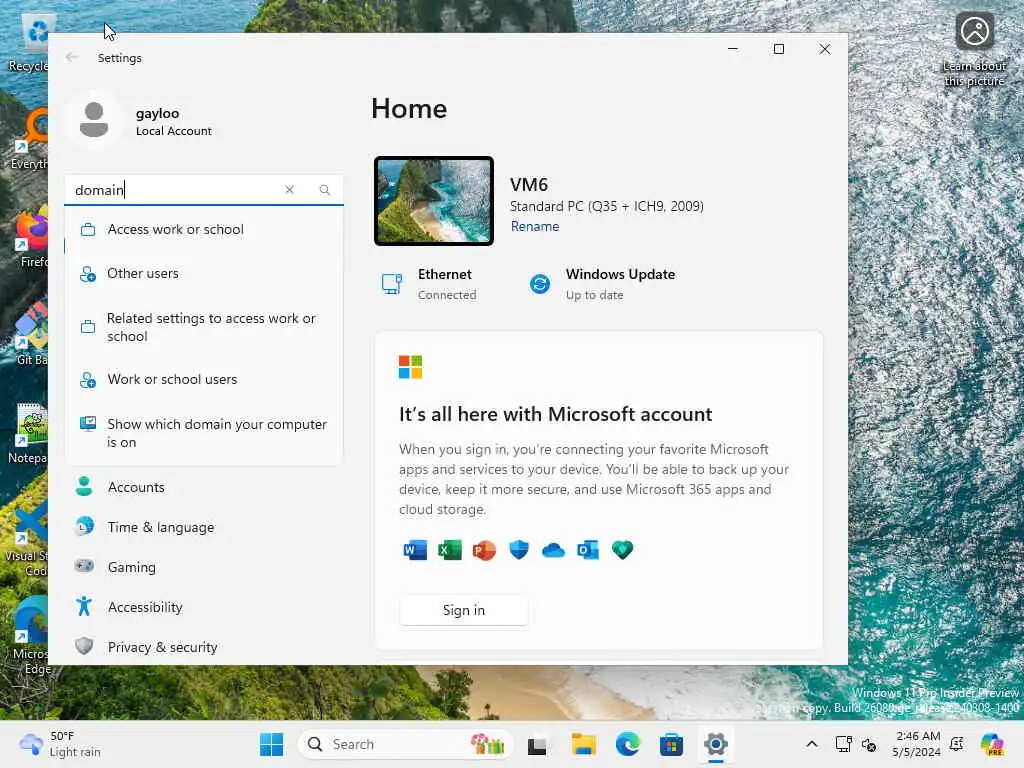Open Microsoft Store from taskbar
1024x768 pixels.
click(671, 744)
